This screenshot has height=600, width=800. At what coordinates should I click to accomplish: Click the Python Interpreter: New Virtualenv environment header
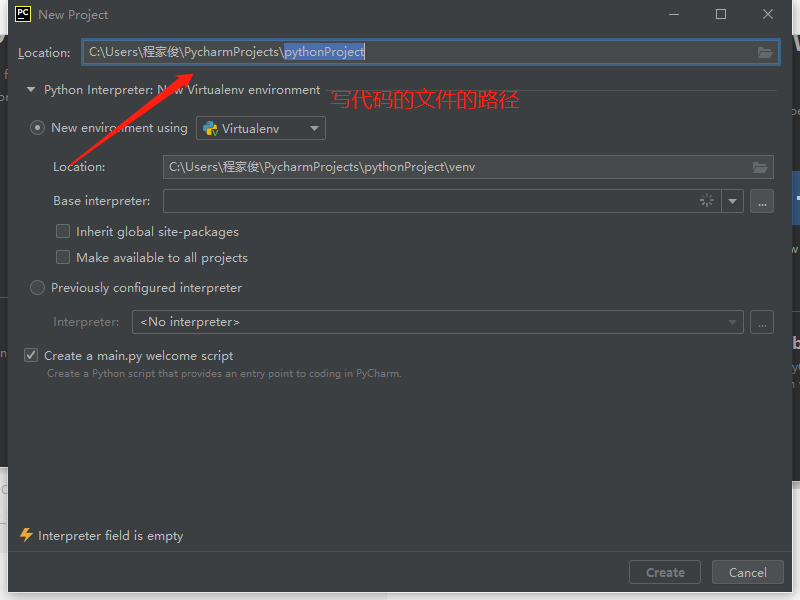pyautogui.click(x=182, y=90)
